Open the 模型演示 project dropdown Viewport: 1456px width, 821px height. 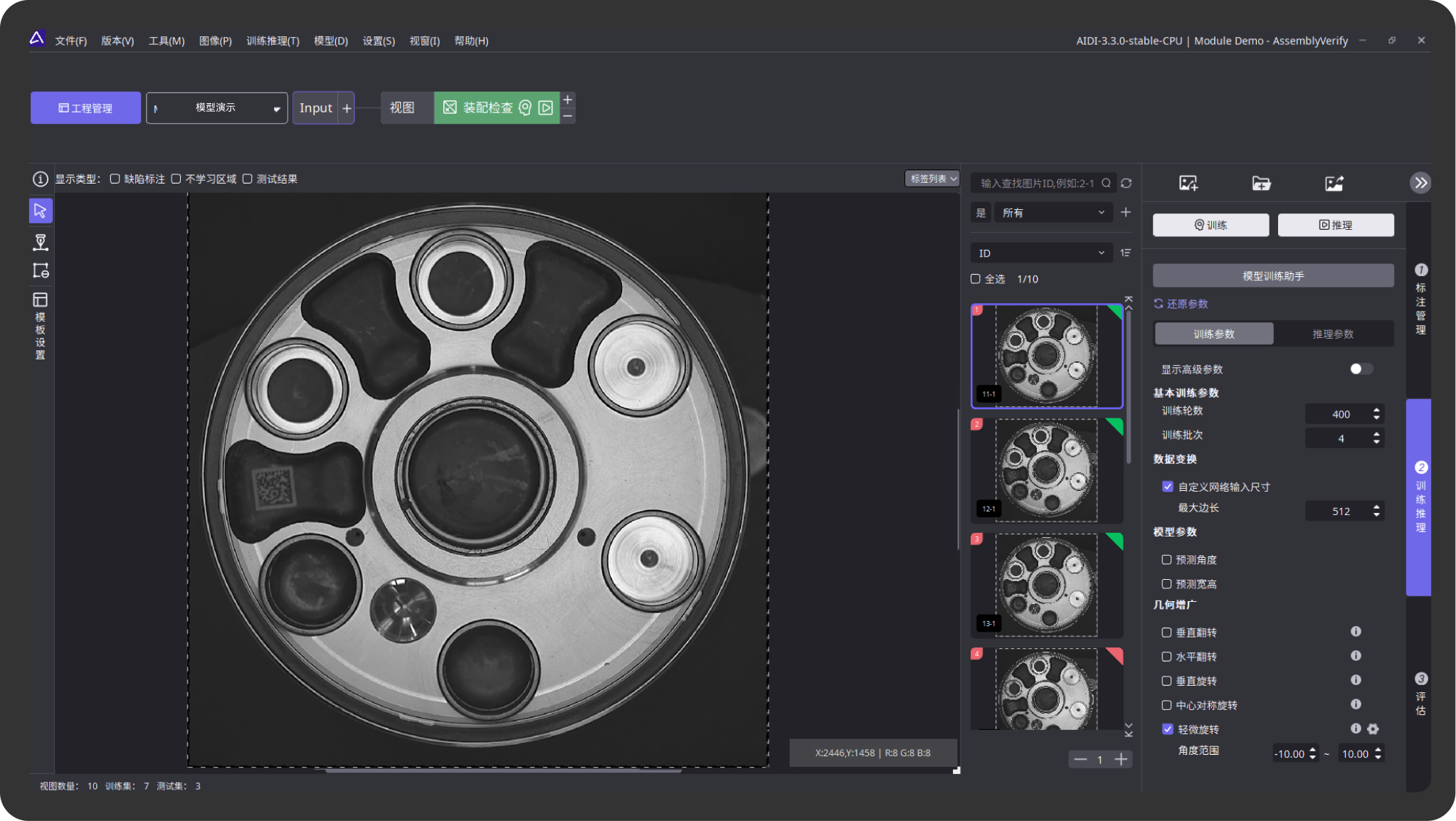216,108
